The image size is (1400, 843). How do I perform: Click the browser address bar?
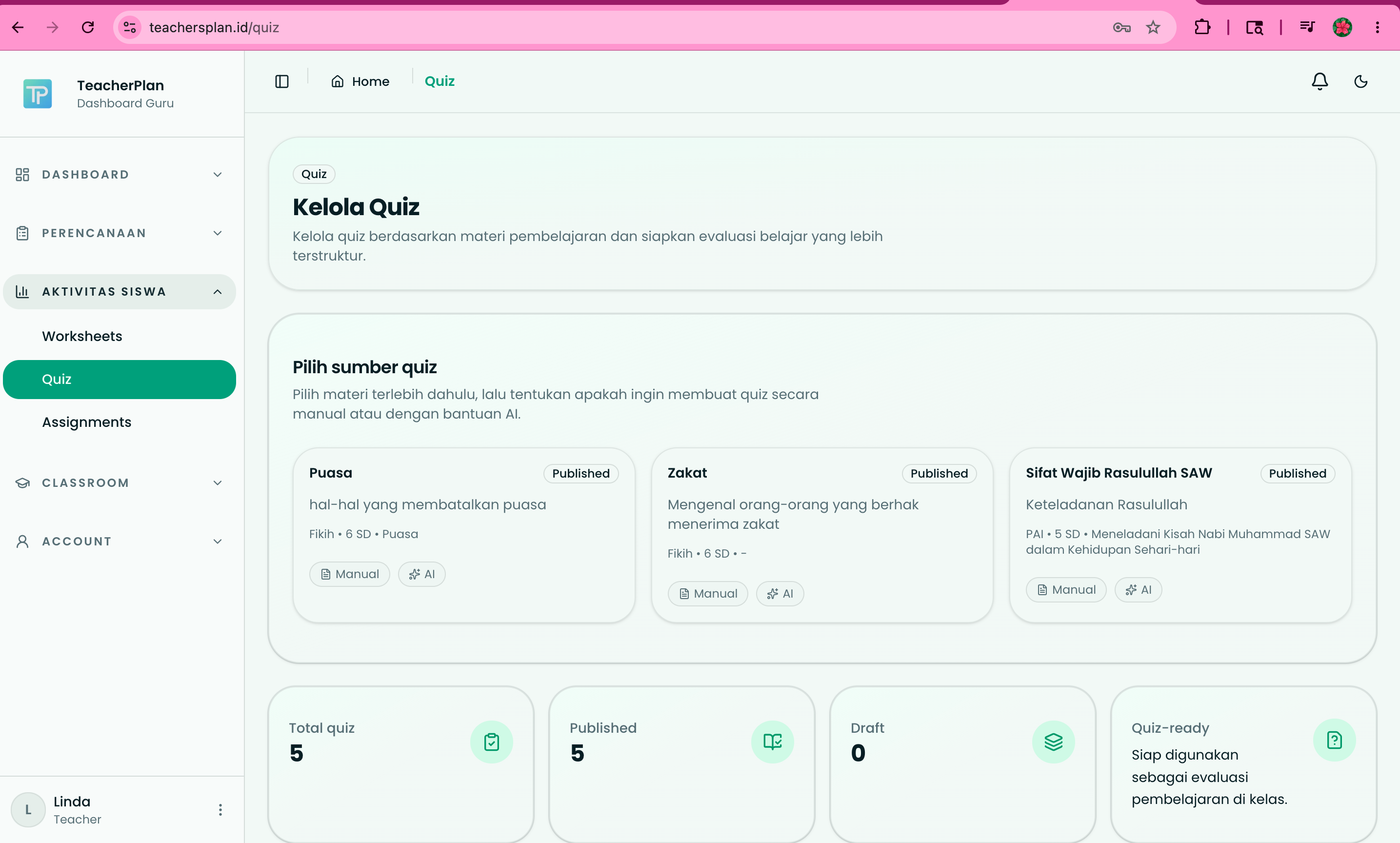pos(625,27)
